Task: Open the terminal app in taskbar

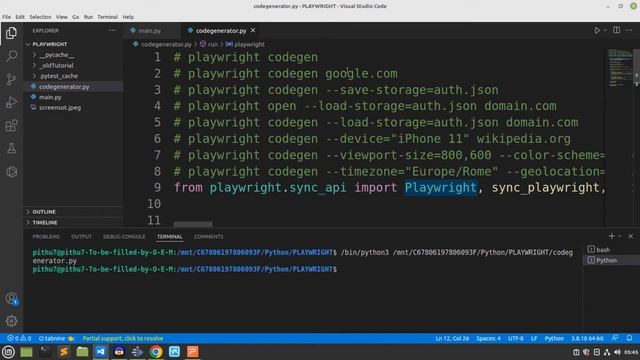Action: [x=45, y=351]
